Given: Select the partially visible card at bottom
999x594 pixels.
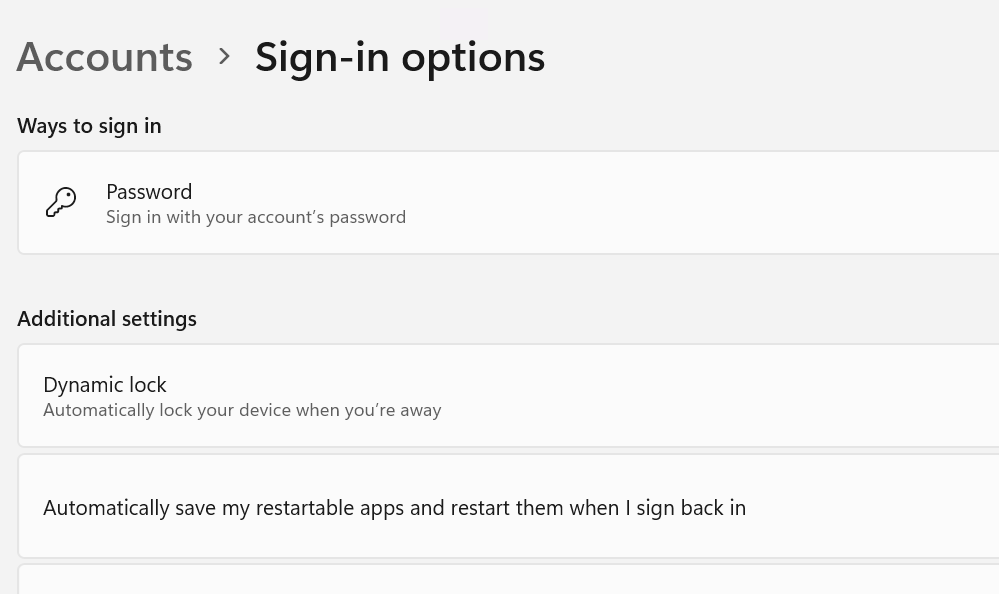Looking at the screenshot, I should click(508, 579).
